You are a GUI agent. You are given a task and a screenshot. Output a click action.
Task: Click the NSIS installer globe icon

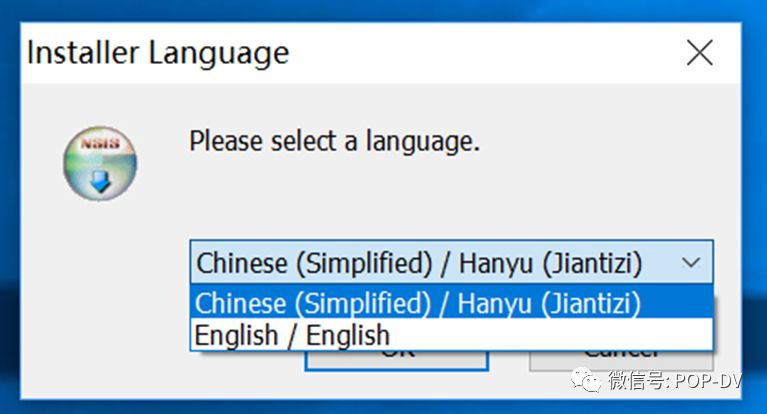(x=98, y=165)
